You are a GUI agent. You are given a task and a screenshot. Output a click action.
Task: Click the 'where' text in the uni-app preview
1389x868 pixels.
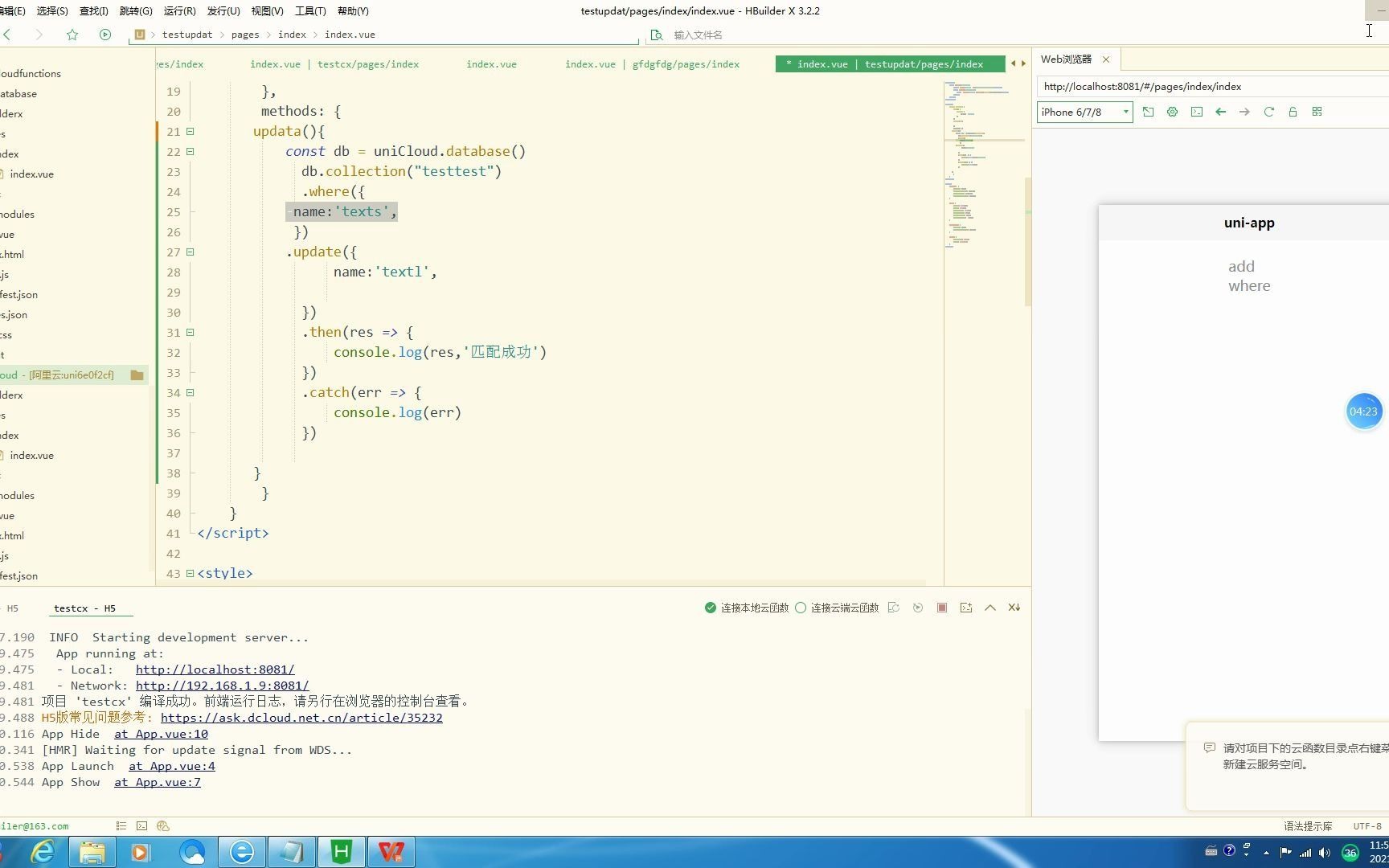pyautogui.click(x=1249, y=285)
